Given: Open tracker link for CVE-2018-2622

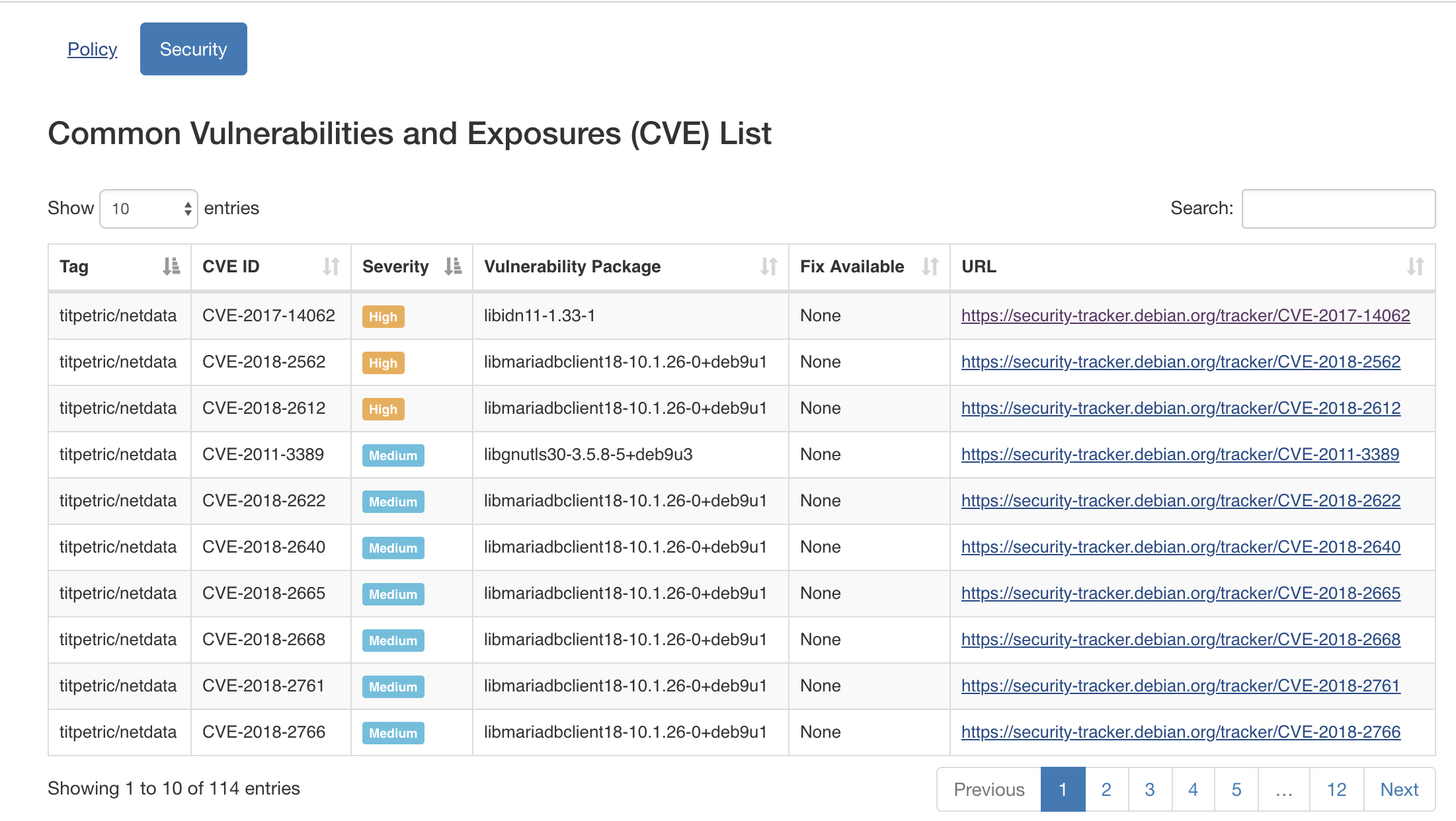Looking at the screenshot, I should 1181,501.
